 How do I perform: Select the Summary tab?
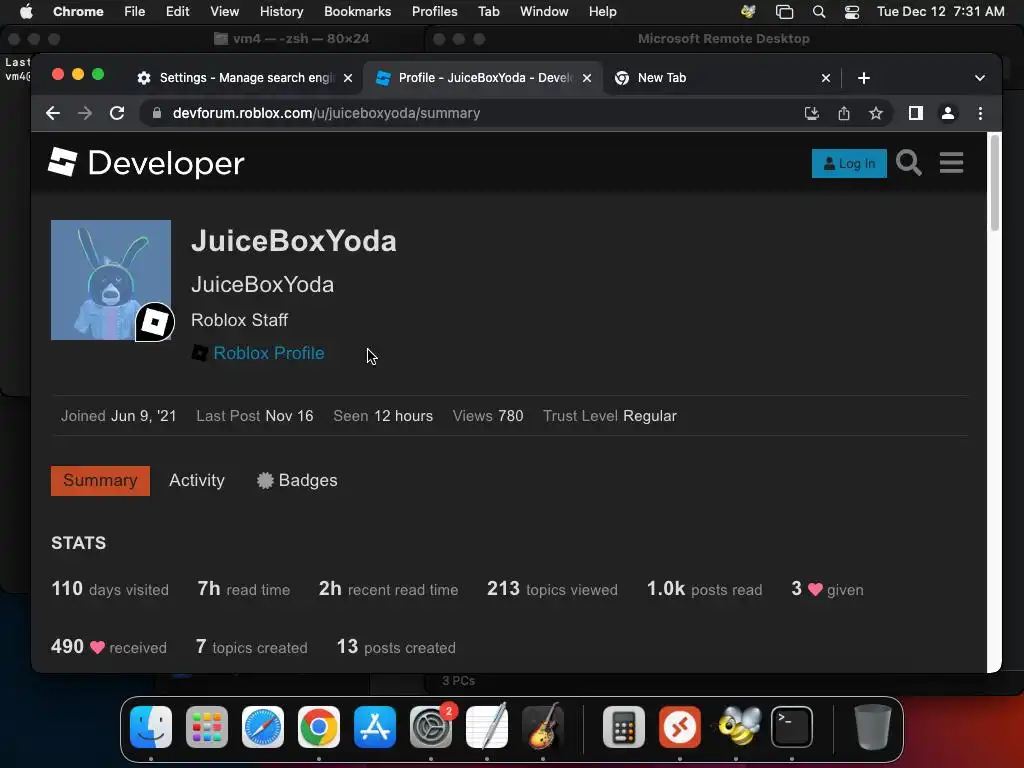coord(100,481)
